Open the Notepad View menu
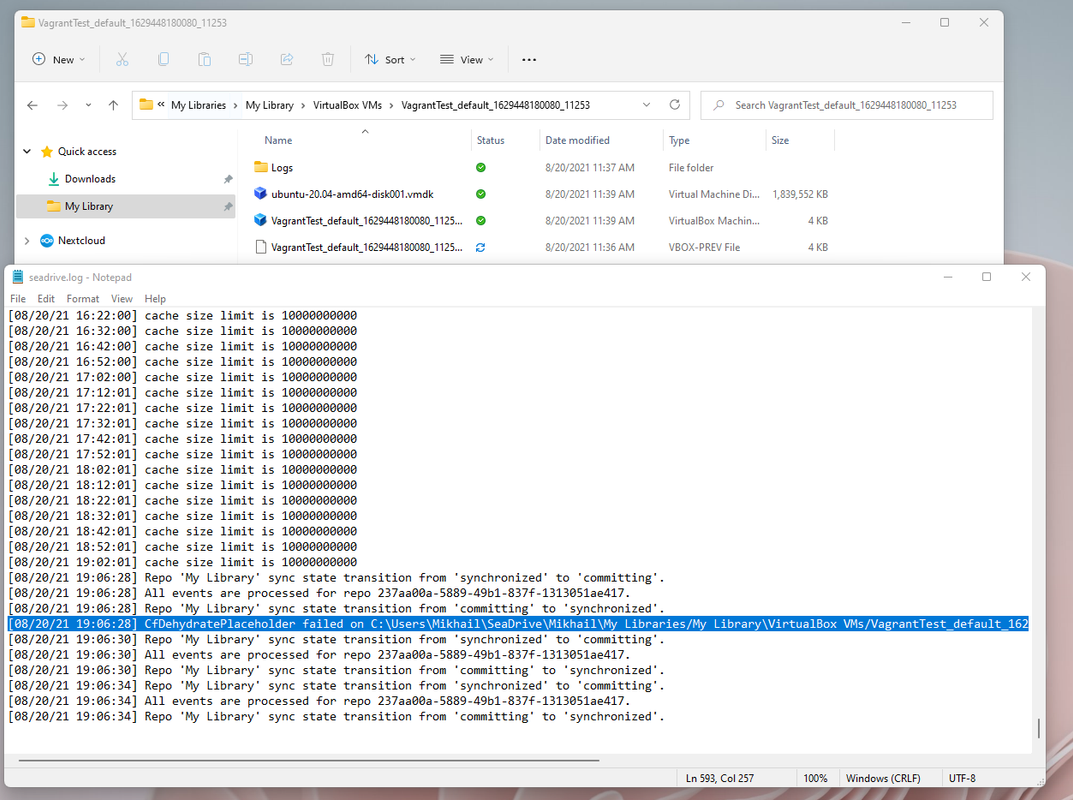1073x800 pixels. (122, 298)
